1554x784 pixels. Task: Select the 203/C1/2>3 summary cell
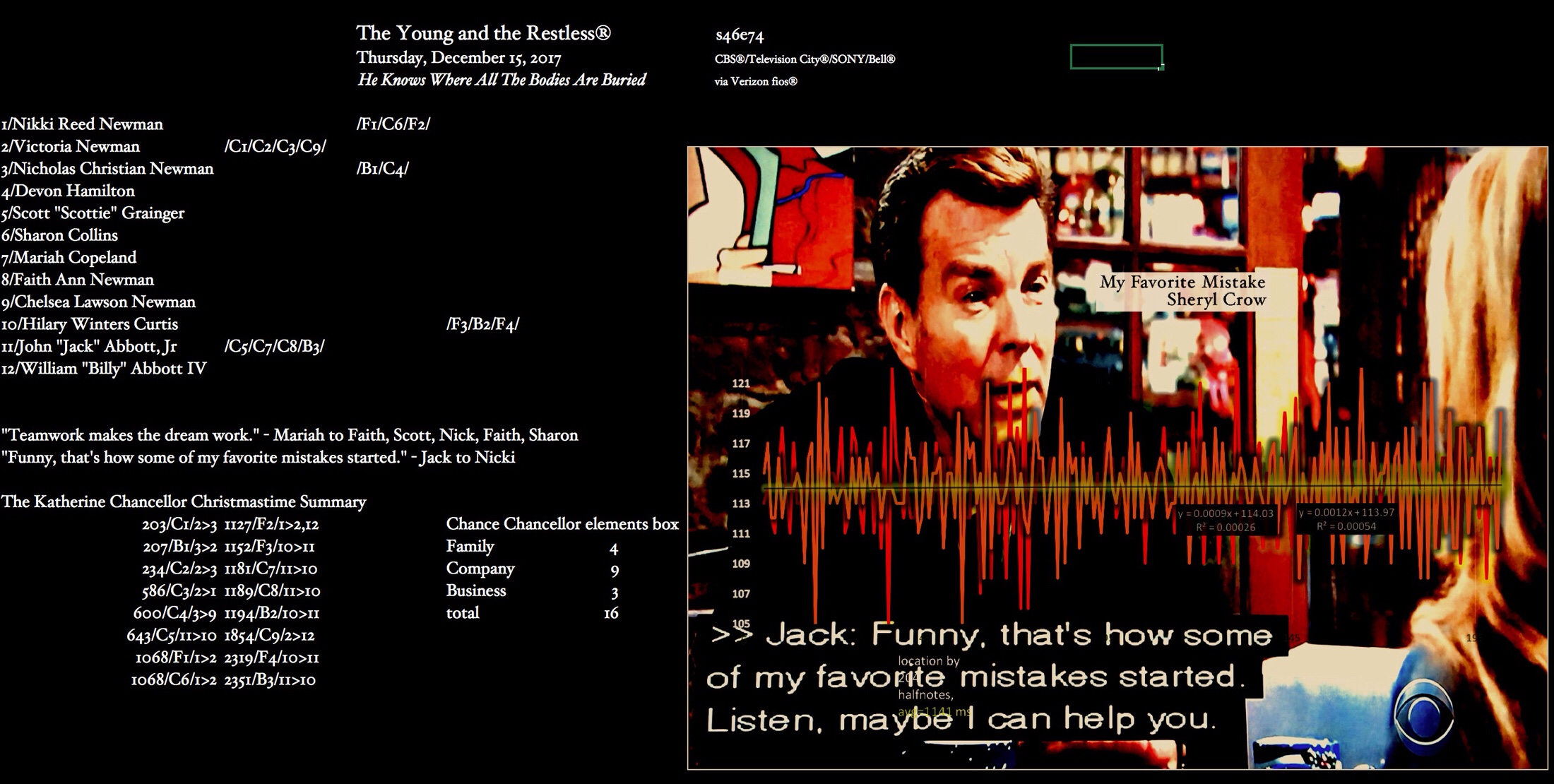coord(179,524)
